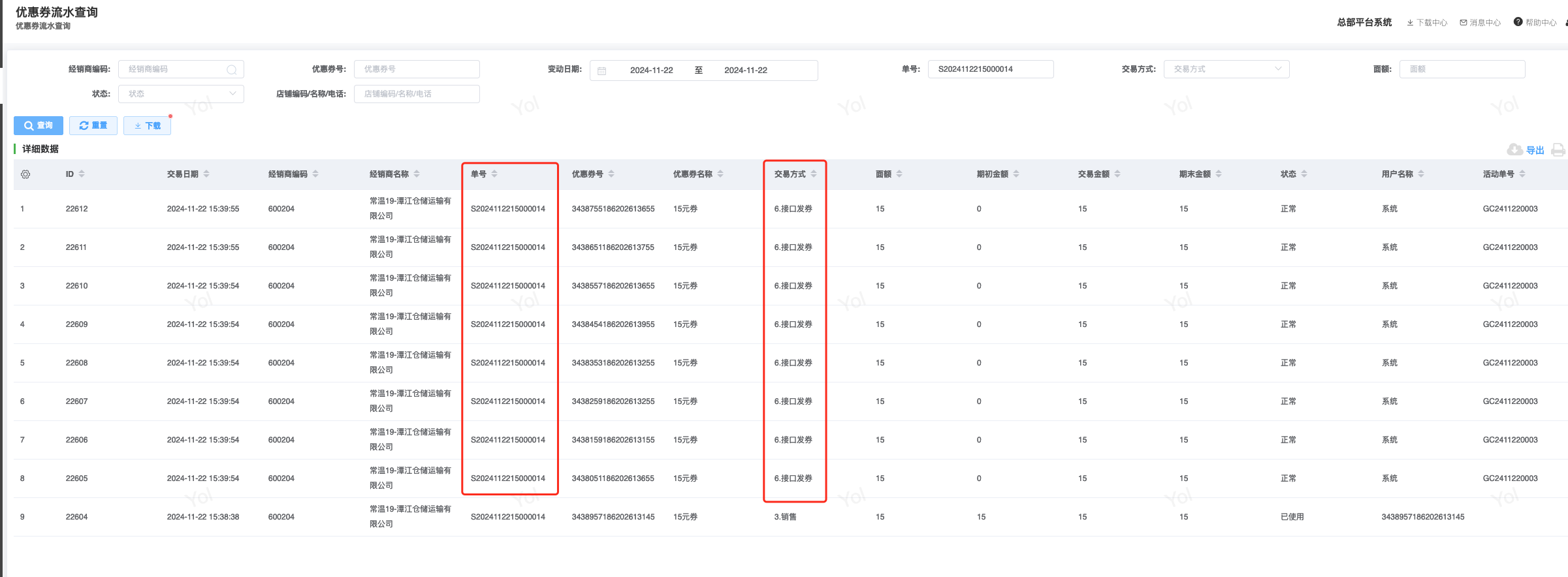
Task: Open 帮助中心 help icon in header
Action: [x=1518, y=22]
